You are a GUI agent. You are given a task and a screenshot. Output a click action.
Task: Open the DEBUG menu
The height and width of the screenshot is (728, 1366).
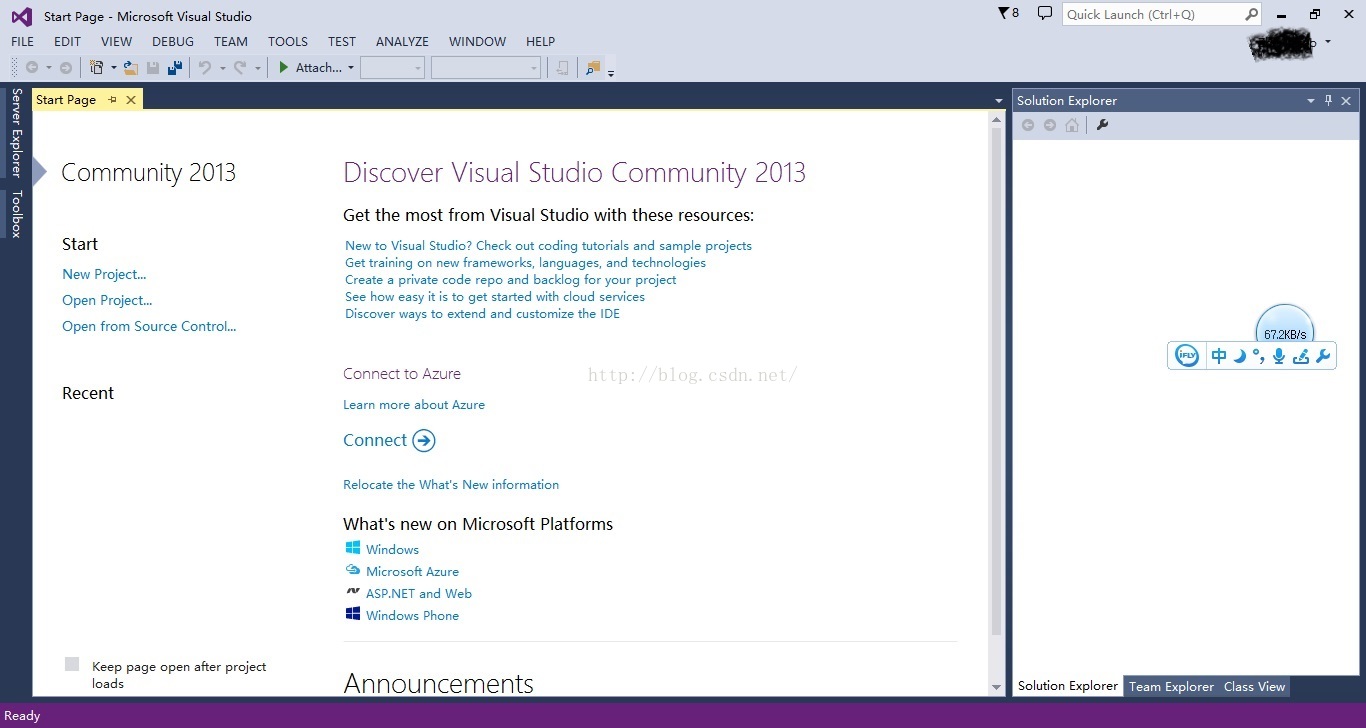pos(173,41)
